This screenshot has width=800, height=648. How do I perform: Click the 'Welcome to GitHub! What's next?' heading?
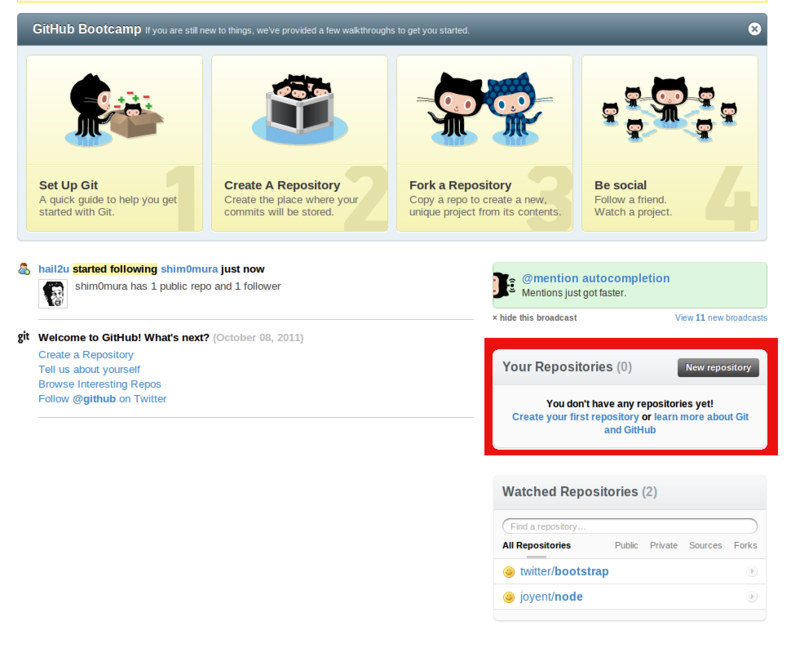pyautogui.click(x=124, y=337)
